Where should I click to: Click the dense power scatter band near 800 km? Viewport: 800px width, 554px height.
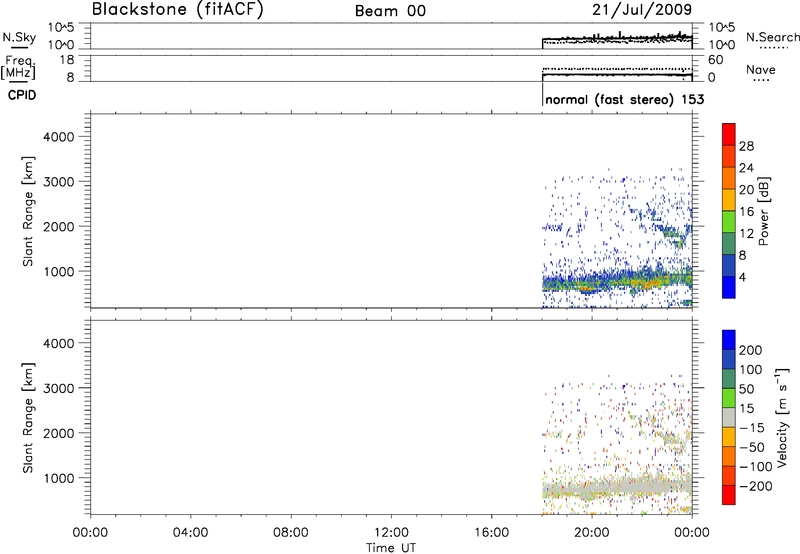tap(617, 282)
